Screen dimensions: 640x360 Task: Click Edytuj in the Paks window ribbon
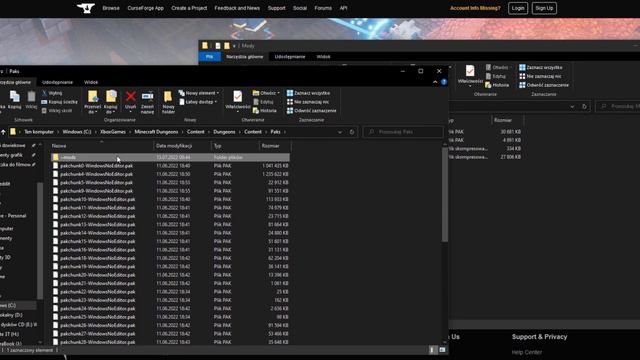click(x=263, y=102)
